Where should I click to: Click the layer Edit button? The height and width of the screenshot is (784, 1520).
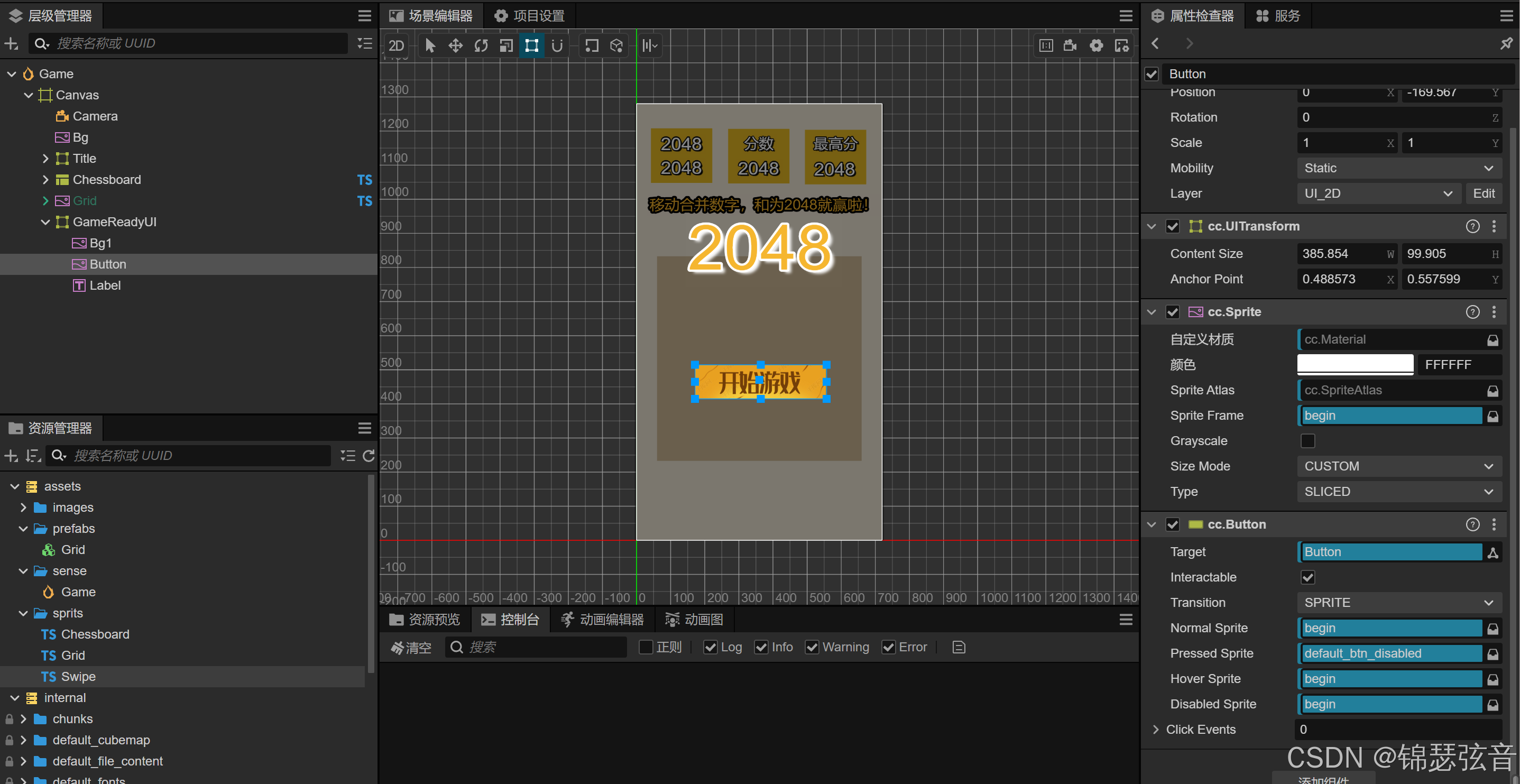tap(1484, 193)
